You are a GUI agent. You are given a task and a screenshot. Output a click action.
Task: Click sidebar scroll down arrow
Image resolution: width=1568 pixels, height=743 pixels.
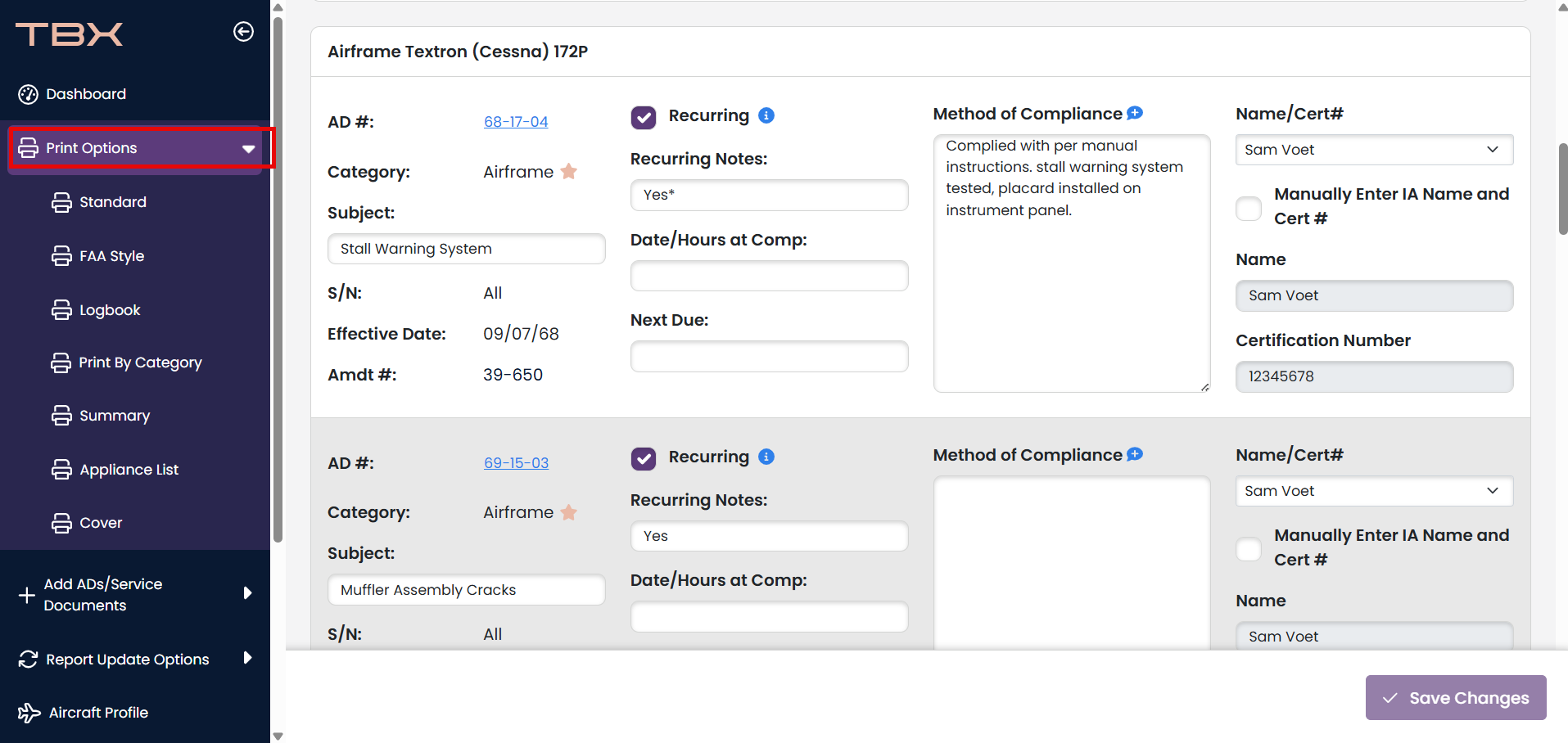click(x=278, y=736)
